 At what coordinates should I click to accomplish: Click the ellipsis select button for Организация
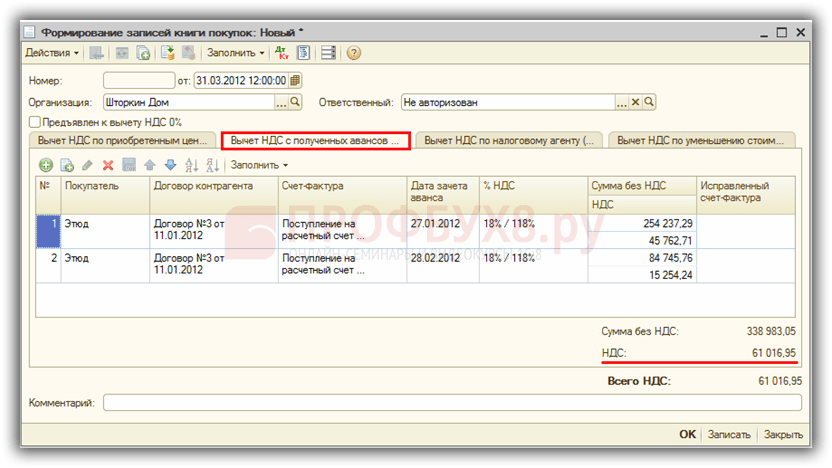[x=281, y=102]
